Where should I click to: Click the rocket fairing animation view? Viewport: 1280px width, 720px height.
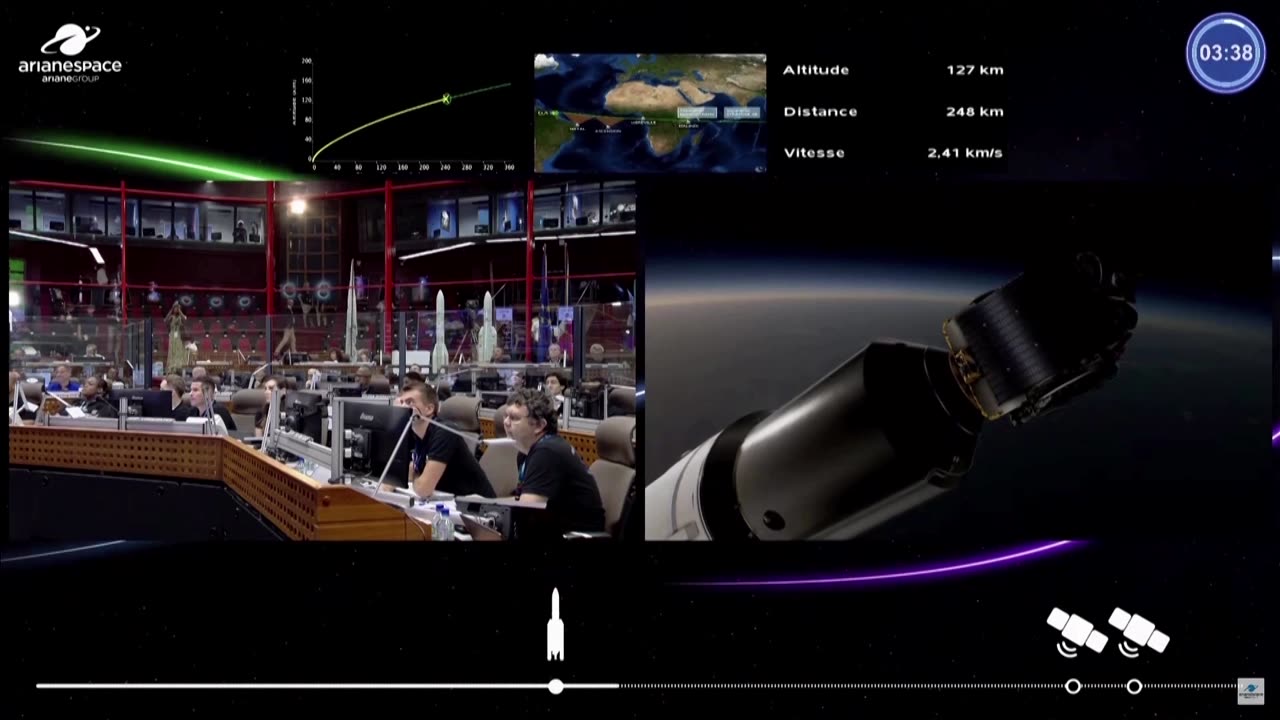(x=958, y=360)
